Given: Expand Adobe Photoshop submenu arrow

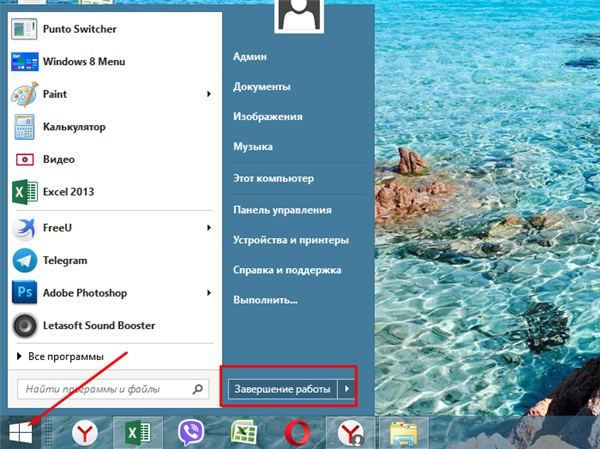Looking at the screenshot, I should (x=209, y=293).
